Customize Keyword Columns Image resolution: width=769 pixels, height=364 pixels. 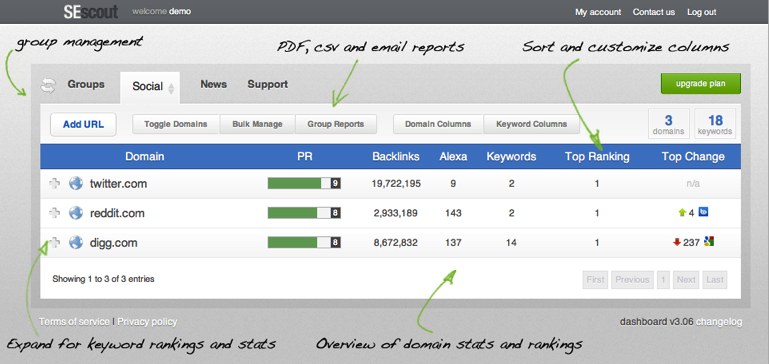[x=532, y=124]
